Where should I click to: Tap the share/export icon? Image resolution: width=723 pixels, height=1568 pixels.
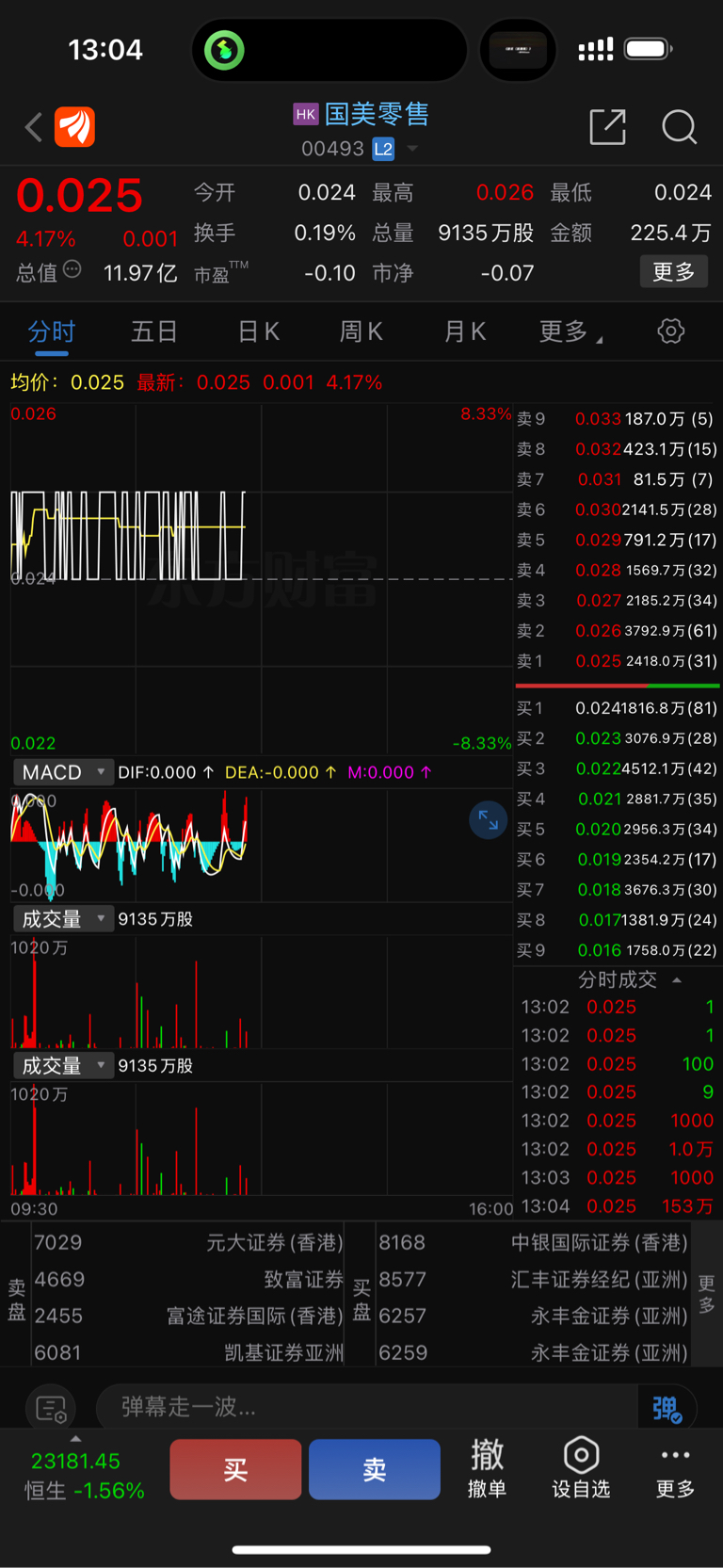(x=607, y=126)
